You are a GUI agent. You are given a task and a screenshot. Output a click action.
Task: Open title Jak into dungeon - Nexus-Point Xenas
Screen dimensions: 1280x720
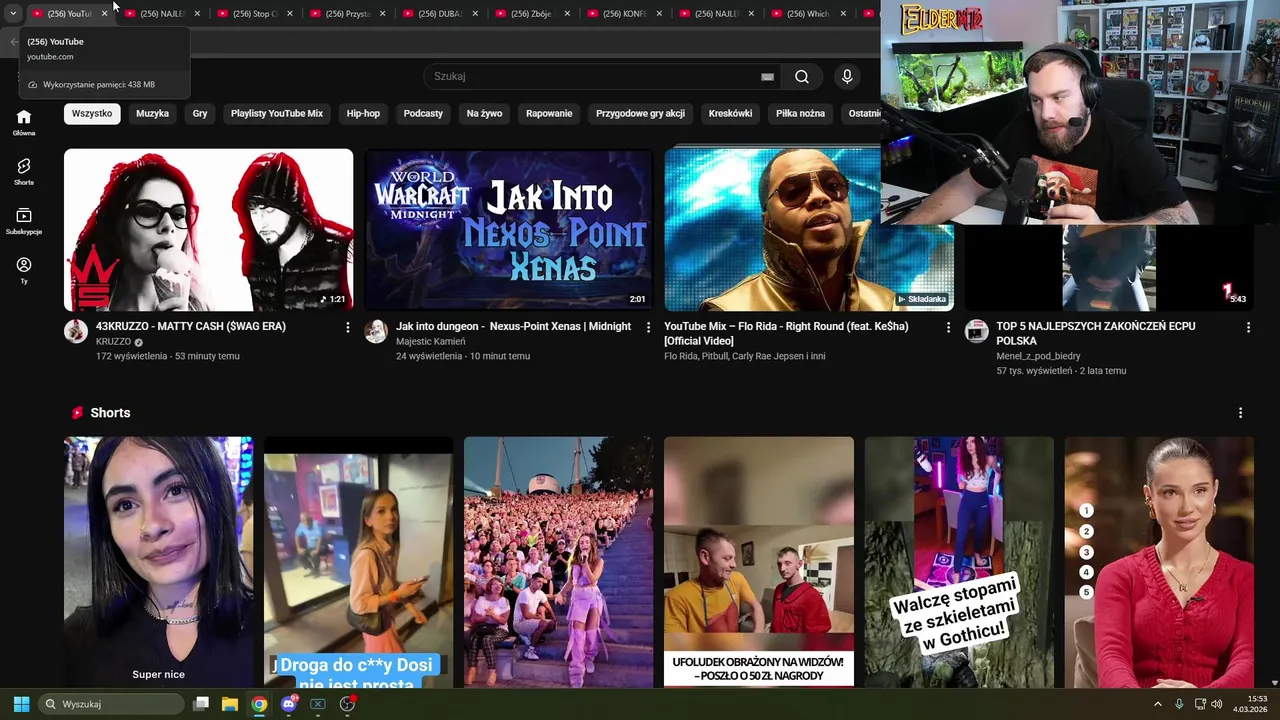513,326
